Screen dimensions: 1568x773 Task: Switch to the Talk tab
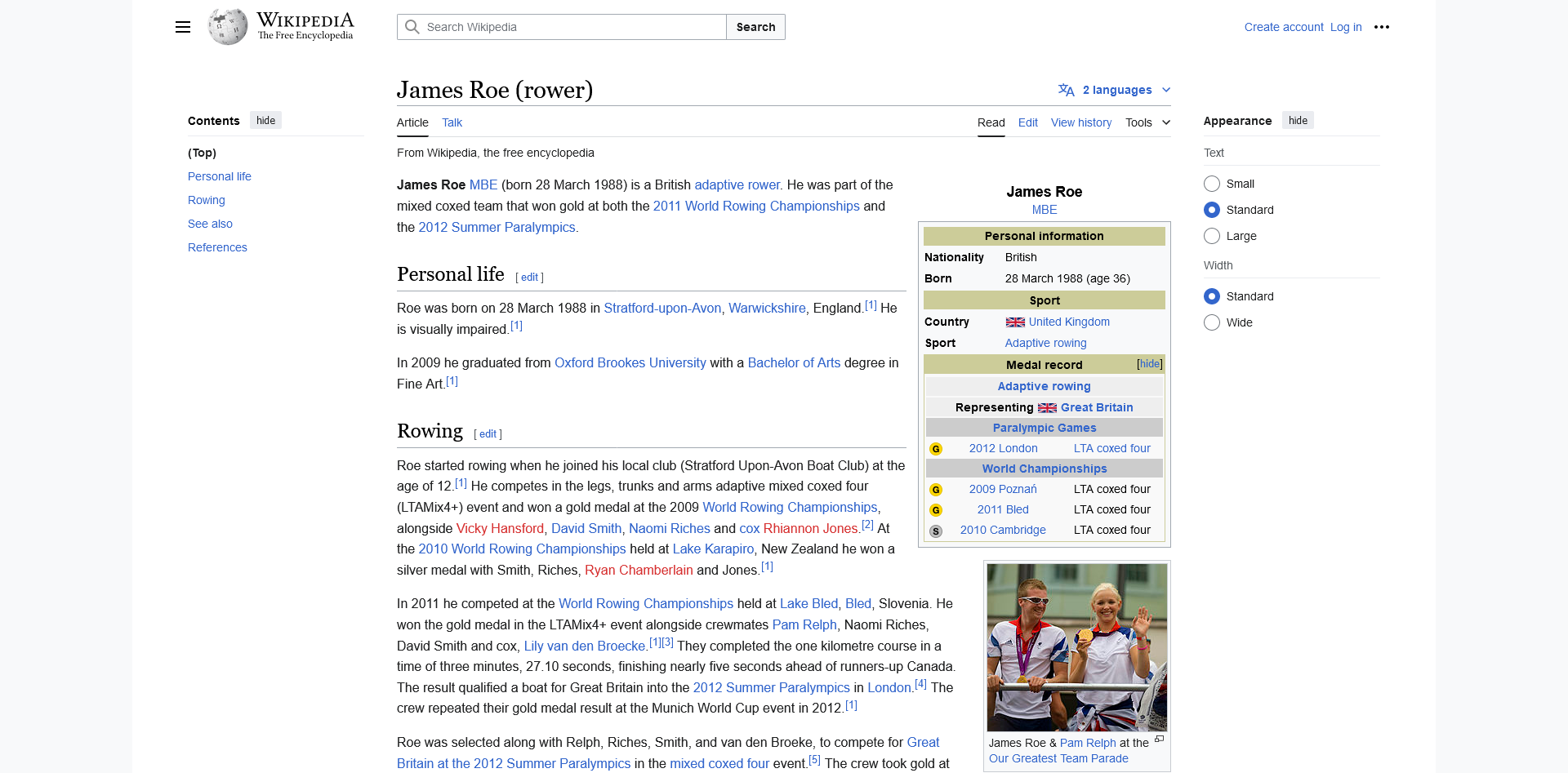(x=452, y=122)
